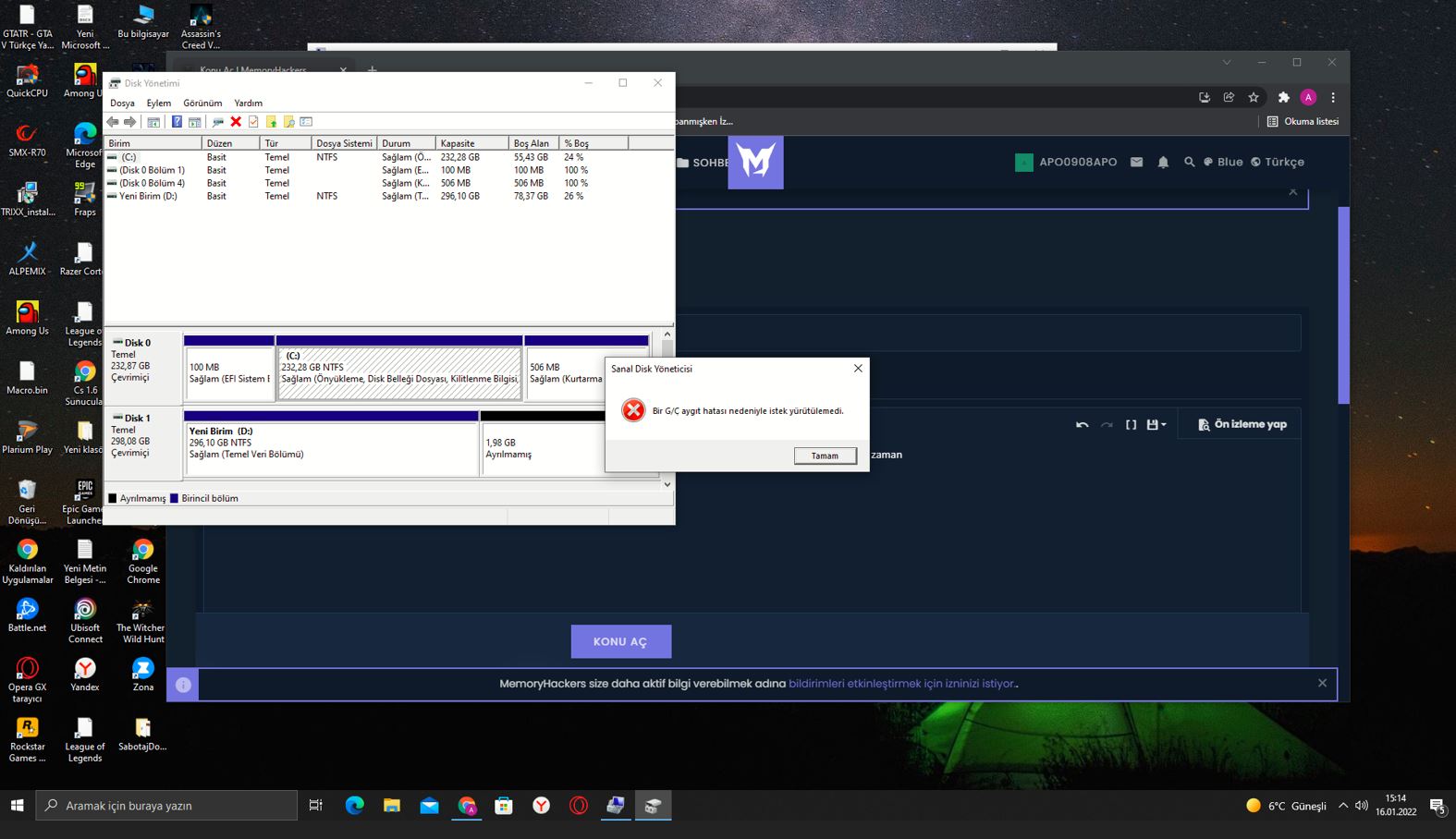Open Chrome profile avatar A

point(1308,97)
